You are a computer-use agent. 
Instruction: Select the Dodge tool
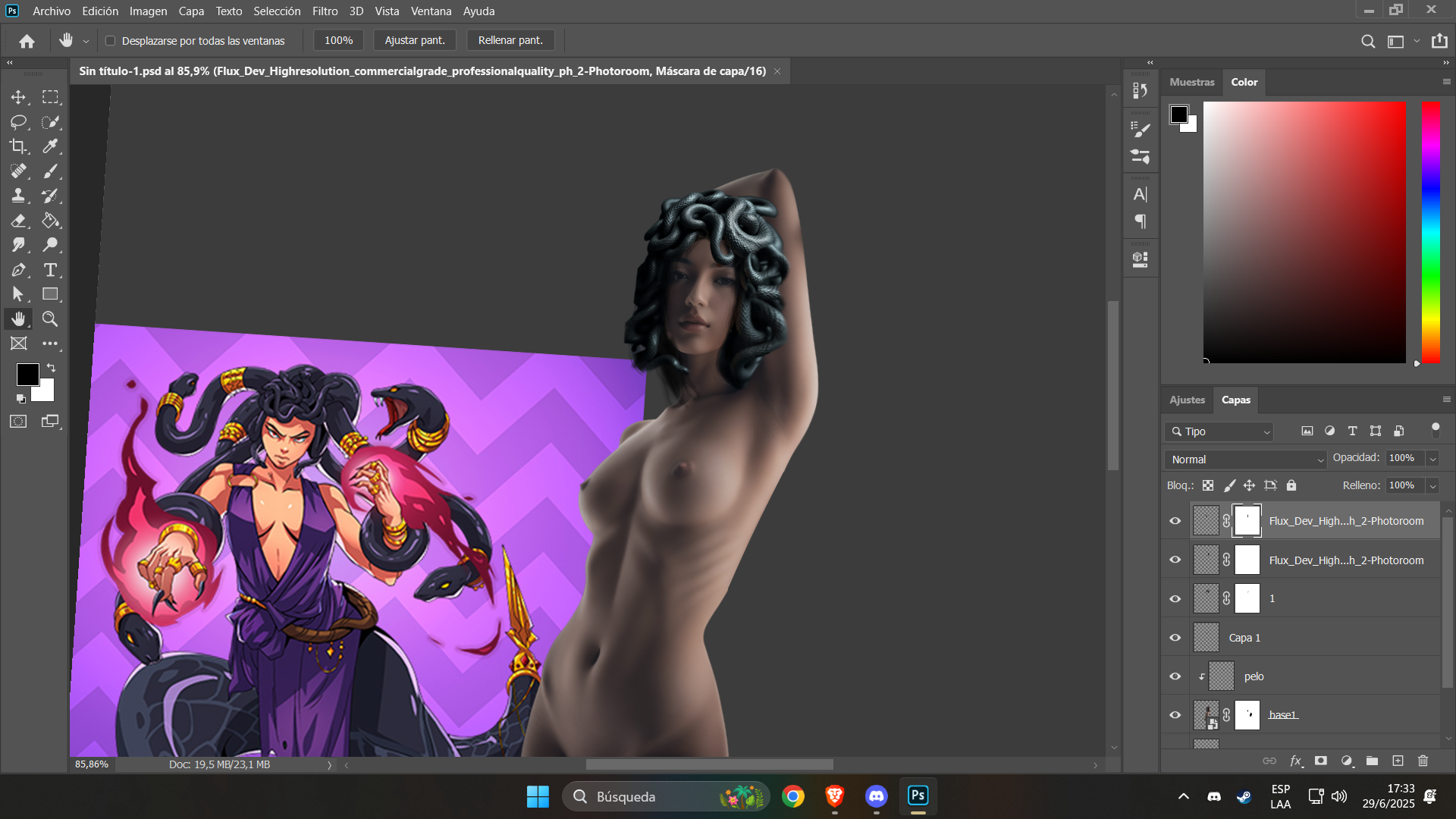50,245
